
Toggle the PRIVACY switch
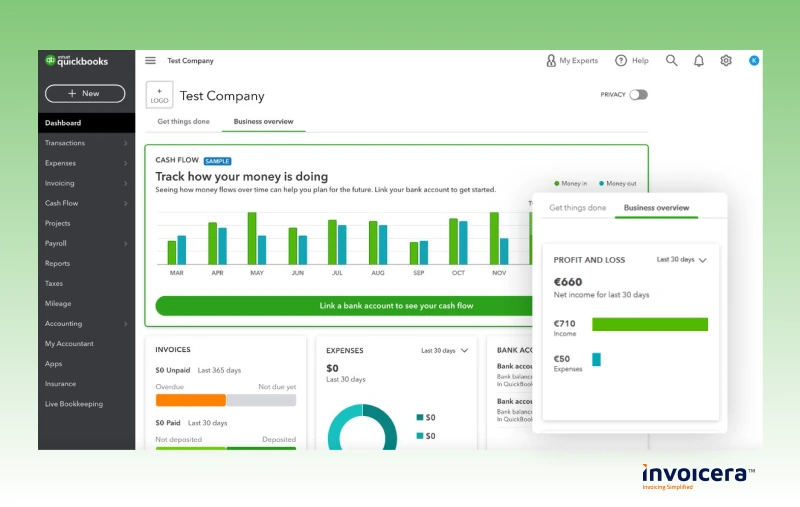pyautogui.click(x=638, y=95)
